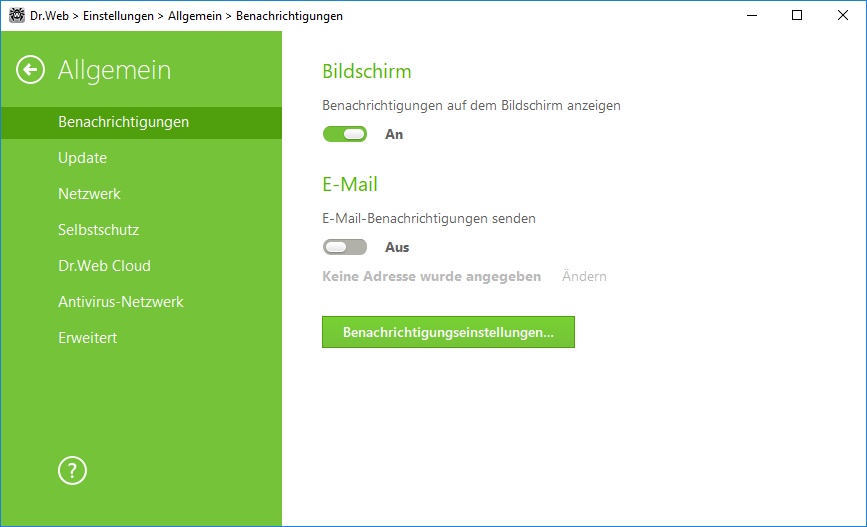The height and width of the screenshot is (527, 867).
Task: Click the Allgemein heading
Action: pos(114,70)
